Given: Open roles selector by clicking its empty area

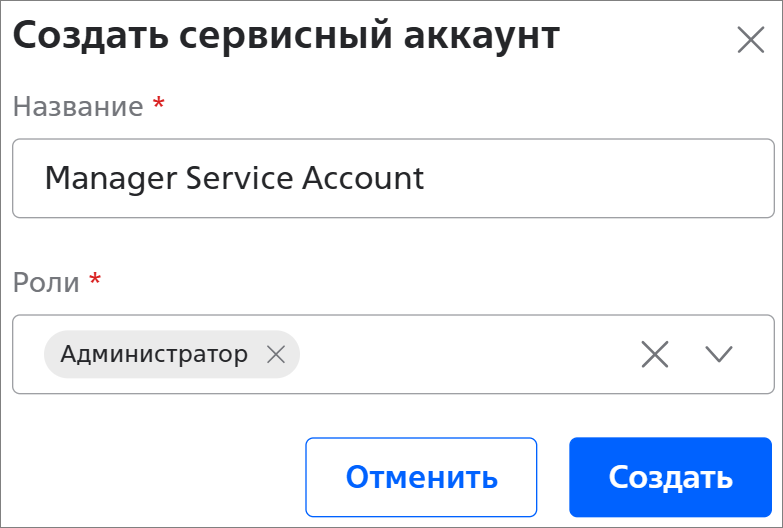Looking at the screenshot, I should [x=460, y=354].
